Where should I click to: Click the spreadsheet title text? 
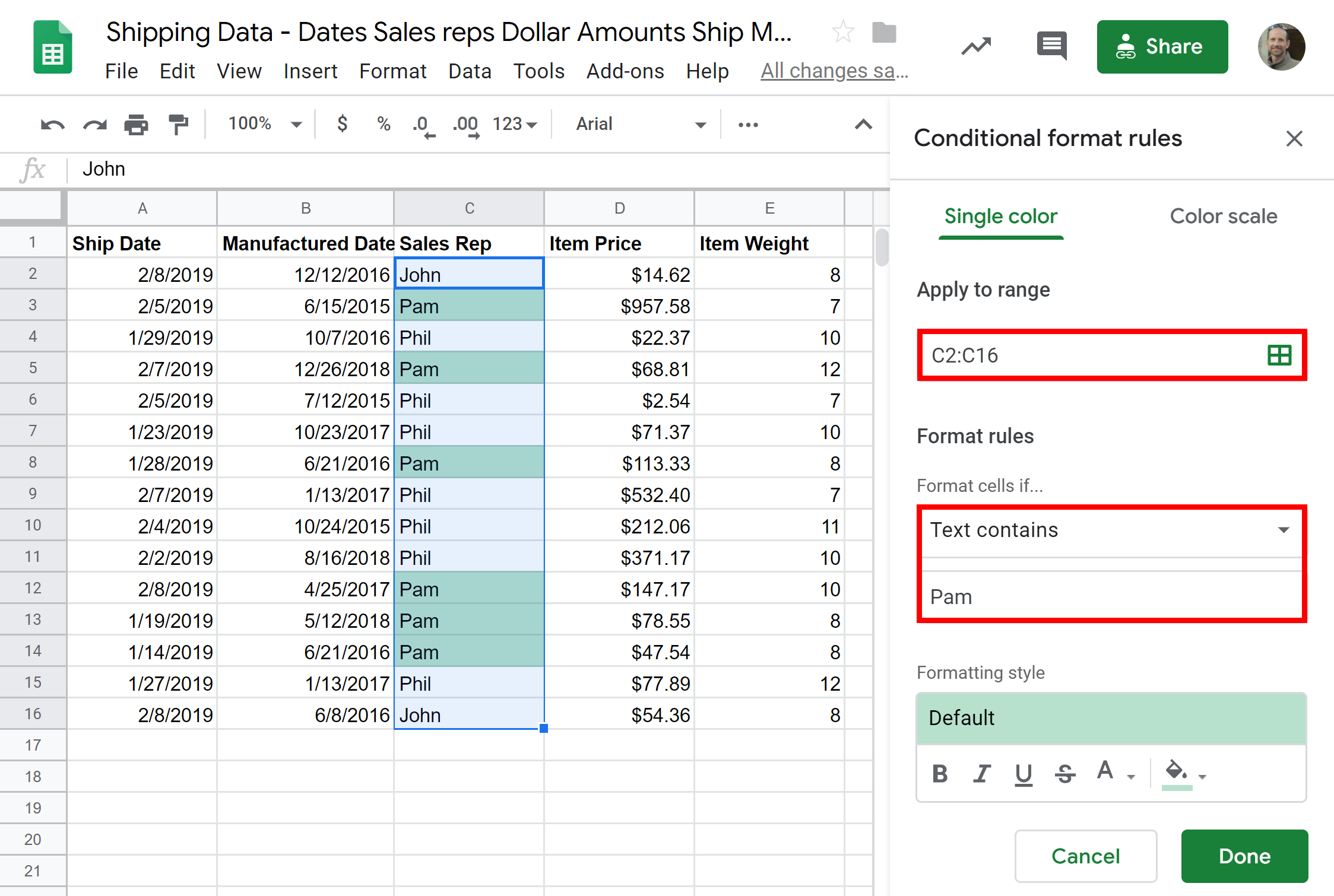pyautogui.click(x=449, y=33)
